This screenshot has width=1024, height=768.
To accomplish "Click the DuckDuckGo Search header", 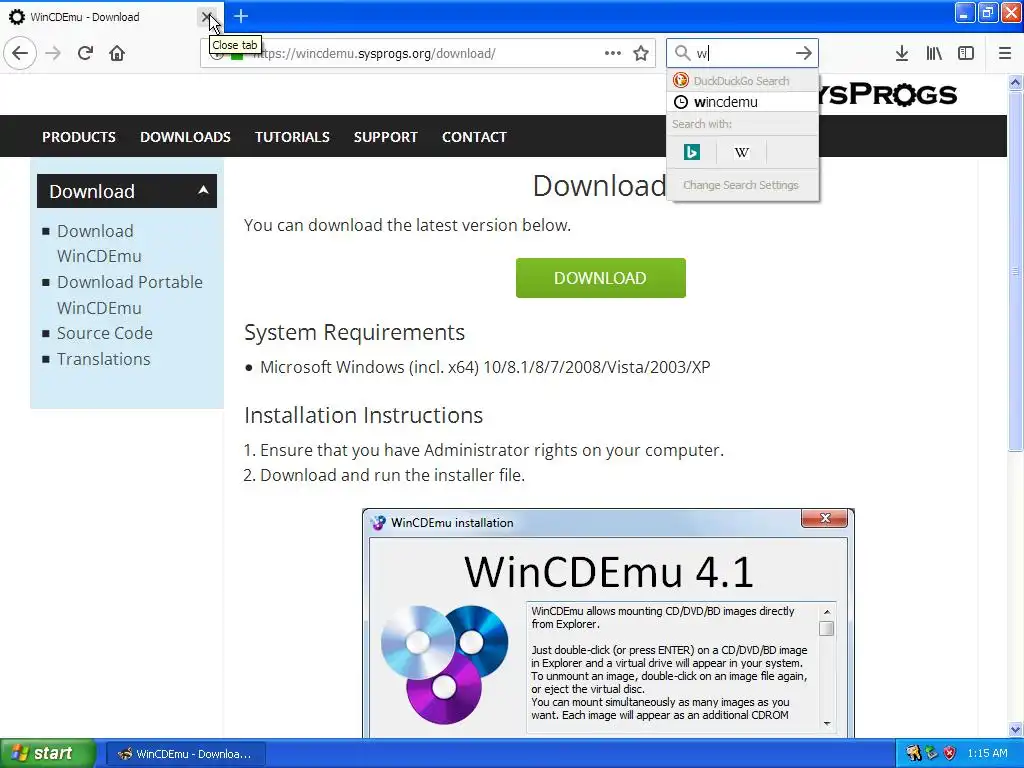I will [743, 80].
